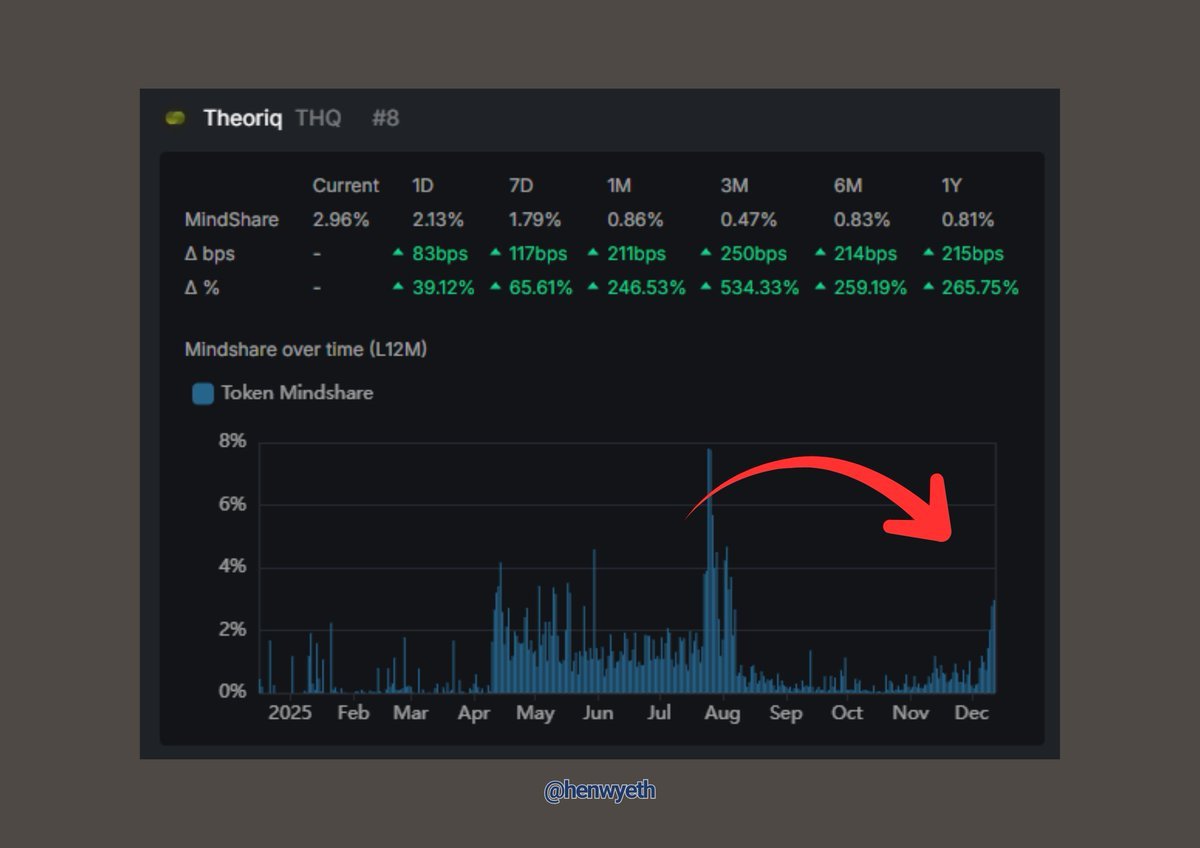The width and height of the screenshot is (1200, 848).
Task: Click the 2025 x-axis label
Action: pos(290,713)
